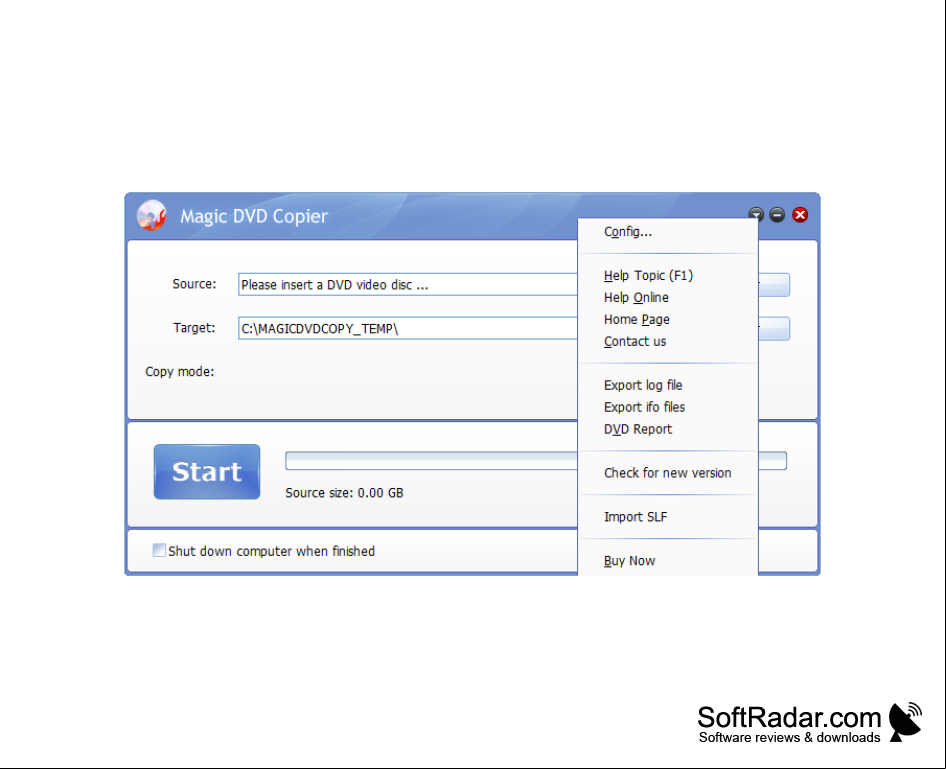
Task: Open the title bar dropdown menu arrow
Action: coord(756,214)
